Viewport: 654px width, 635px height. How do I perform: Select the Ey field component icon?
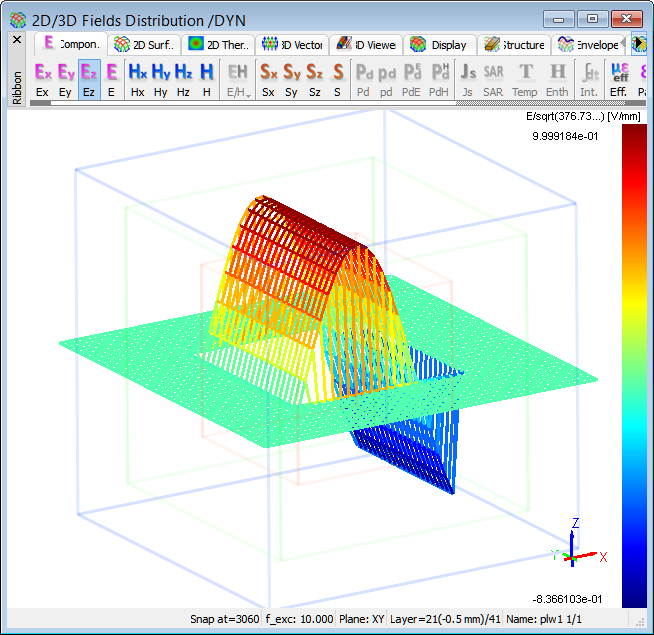coord(66,79)
